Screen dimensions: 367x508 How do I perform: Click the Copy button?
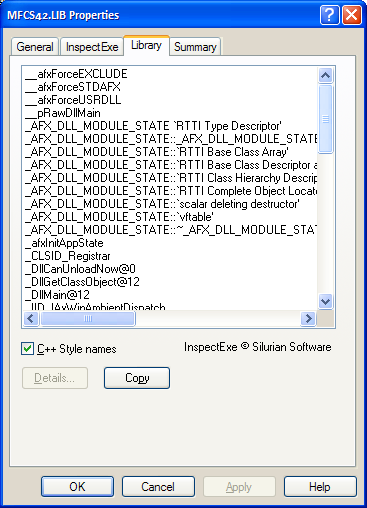point(137,378)
